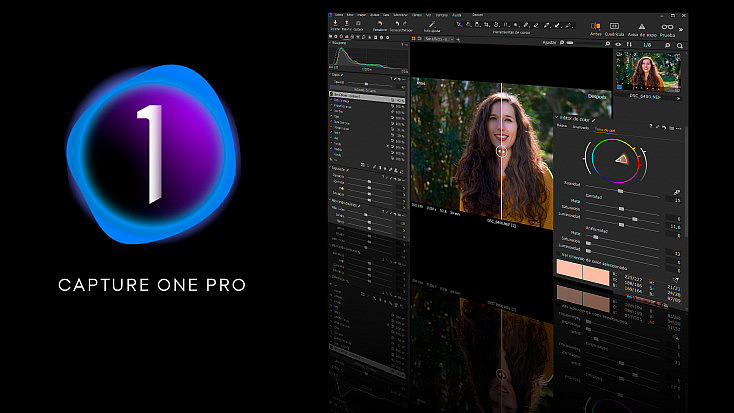
Task: Toggle the Aviso de expo warning
Action: point(642,30)
